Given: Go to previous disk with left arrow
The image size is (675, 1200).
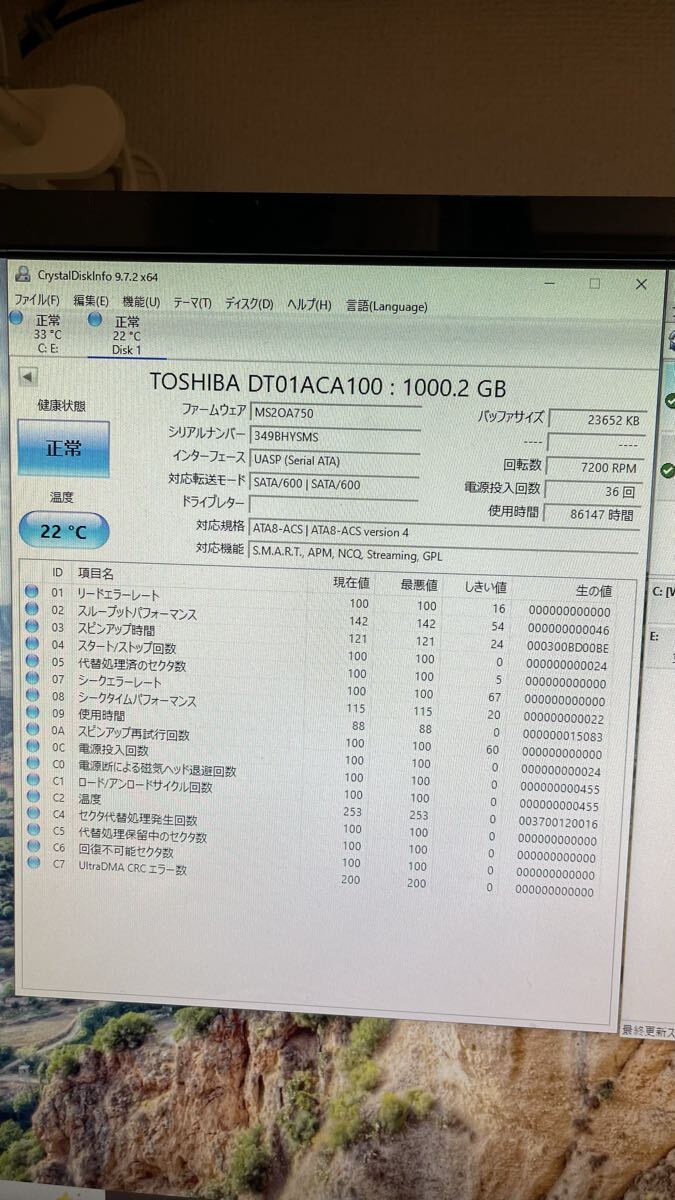Looking at the screenshot, I should pyautogui.click(x=28, y=377).
